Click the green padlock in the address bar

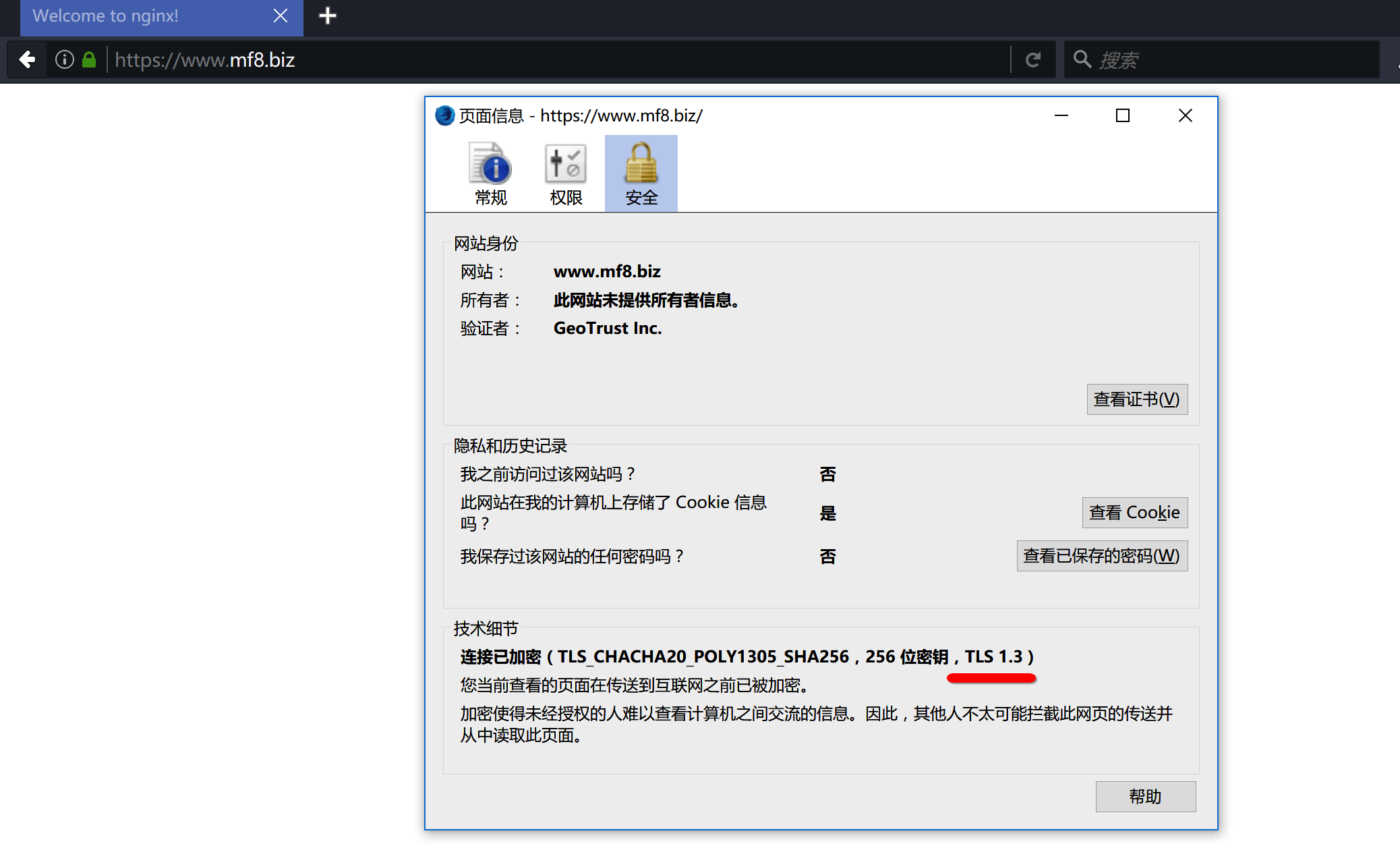point(88,59)
